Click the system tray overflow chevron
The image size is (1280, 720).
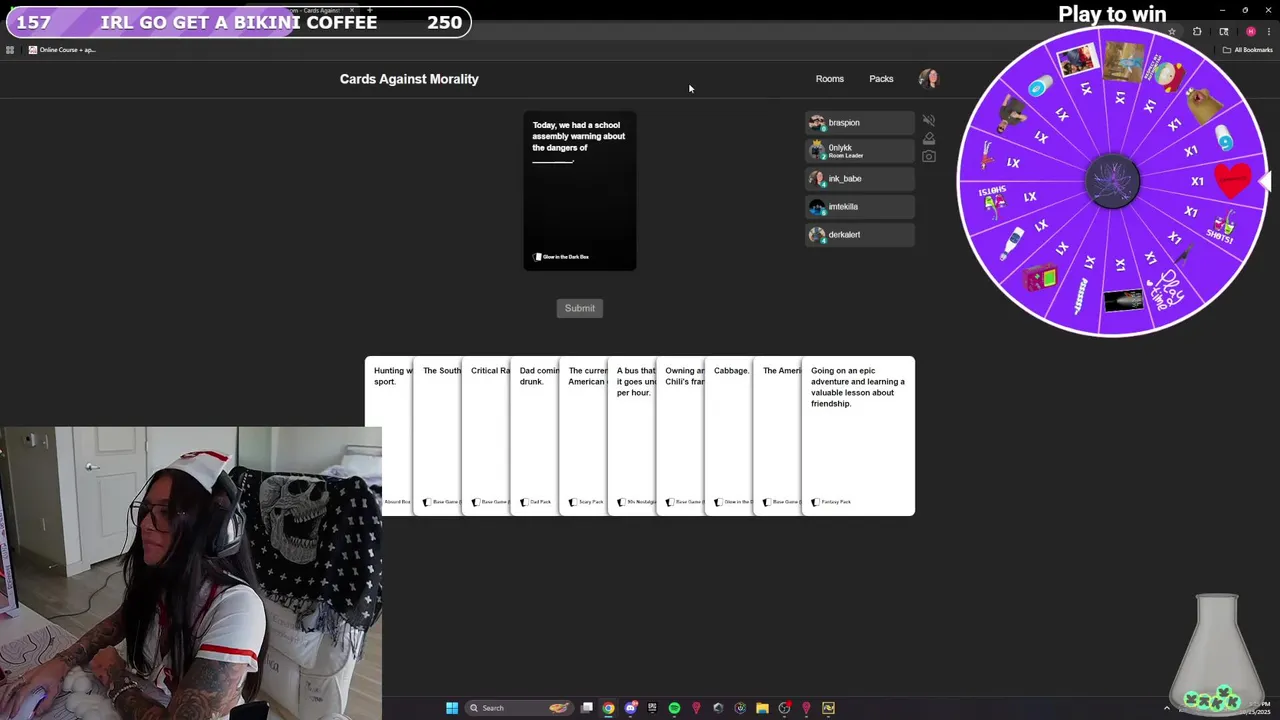1166,708
